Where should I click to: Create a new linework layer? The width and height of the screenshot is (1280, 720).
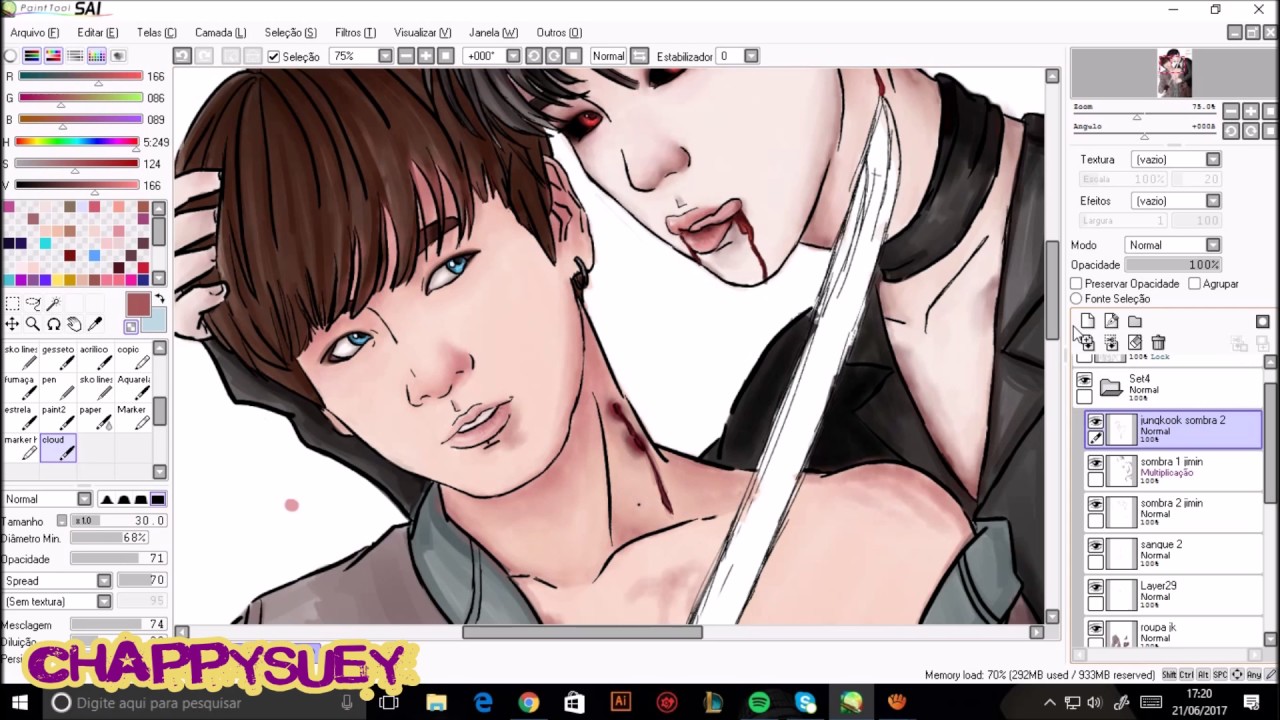click(x=1111, y=321)
